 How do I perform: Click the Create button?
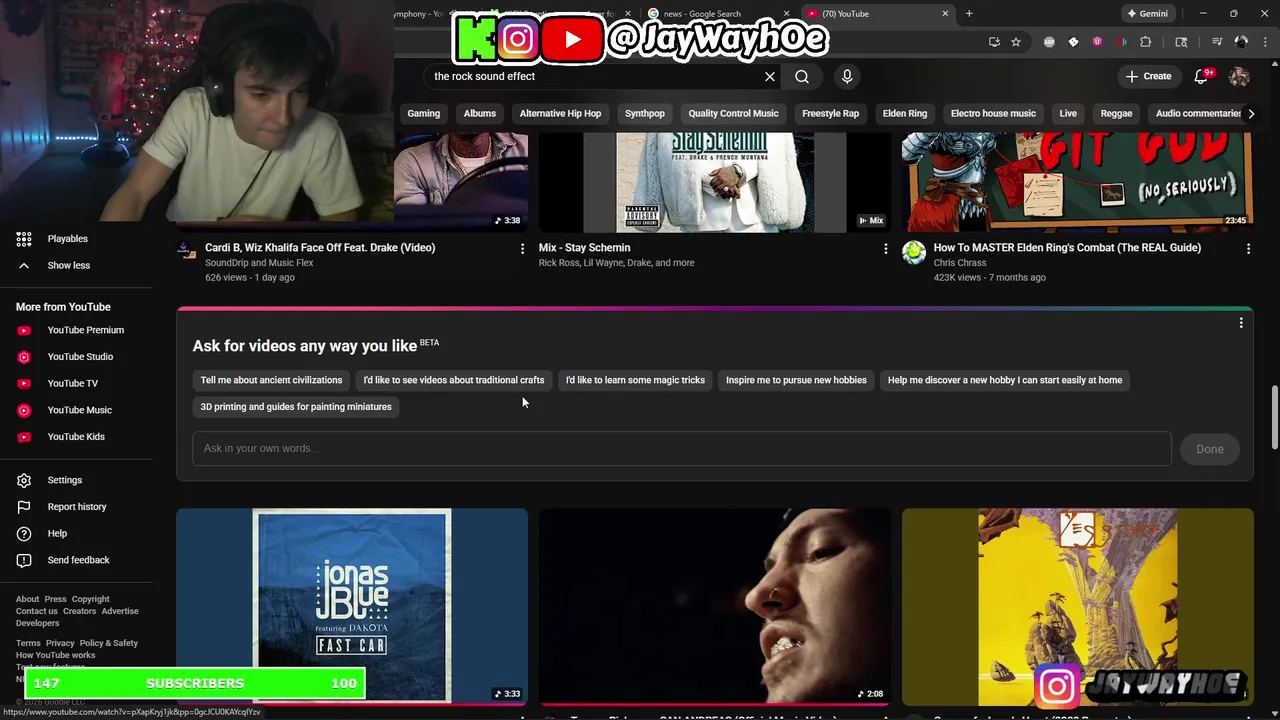click(x=1148, y=76)
